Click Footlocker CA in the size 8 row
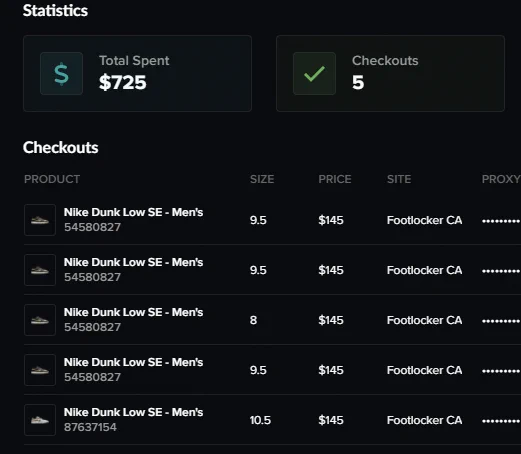Image resolution: width=521 pixels, height=454 pixels. point(424,320)
